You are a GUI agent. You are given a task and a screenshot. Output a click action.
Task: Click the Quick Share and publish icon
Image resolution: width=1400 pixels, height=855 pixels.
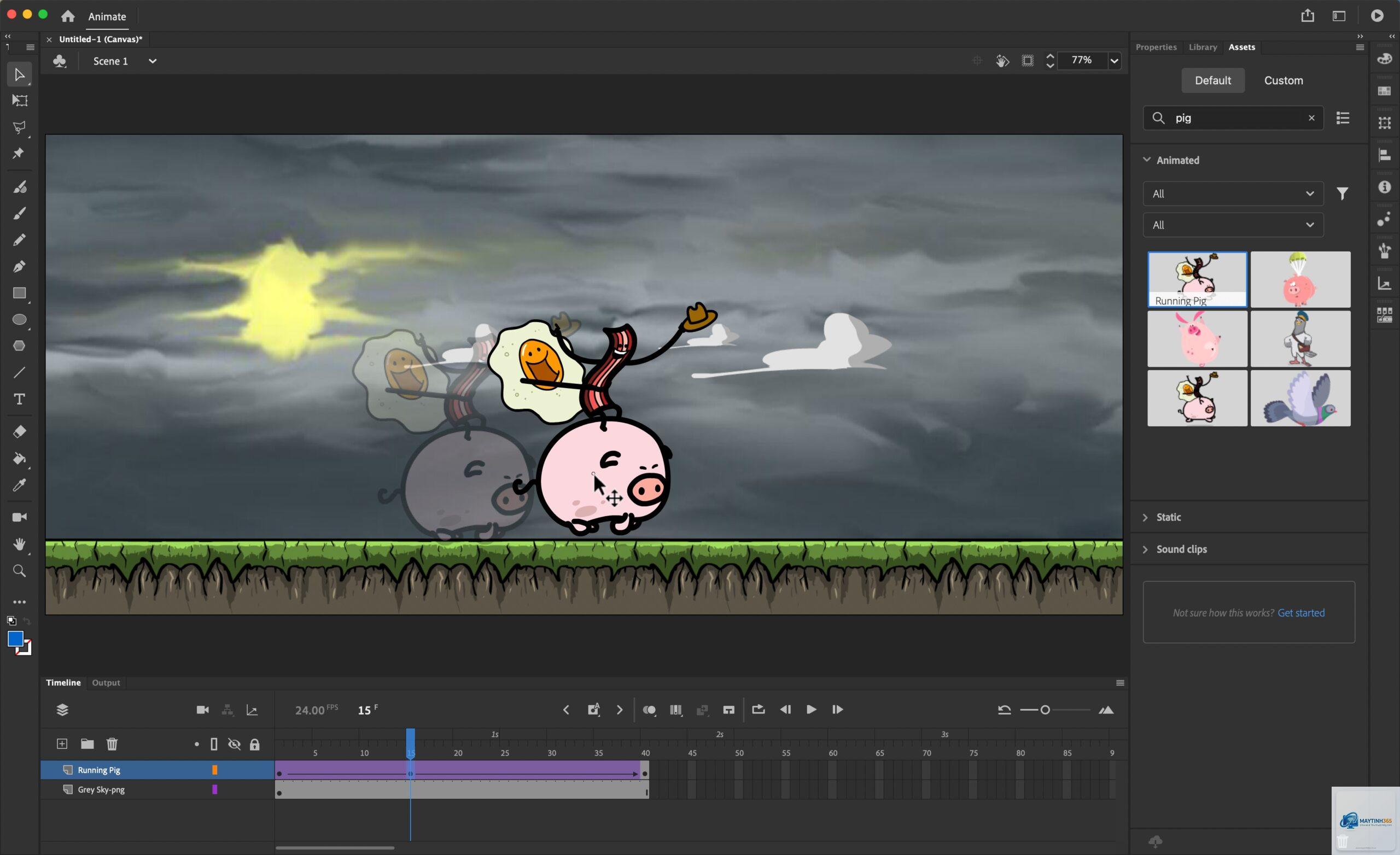pos(1308,15)
